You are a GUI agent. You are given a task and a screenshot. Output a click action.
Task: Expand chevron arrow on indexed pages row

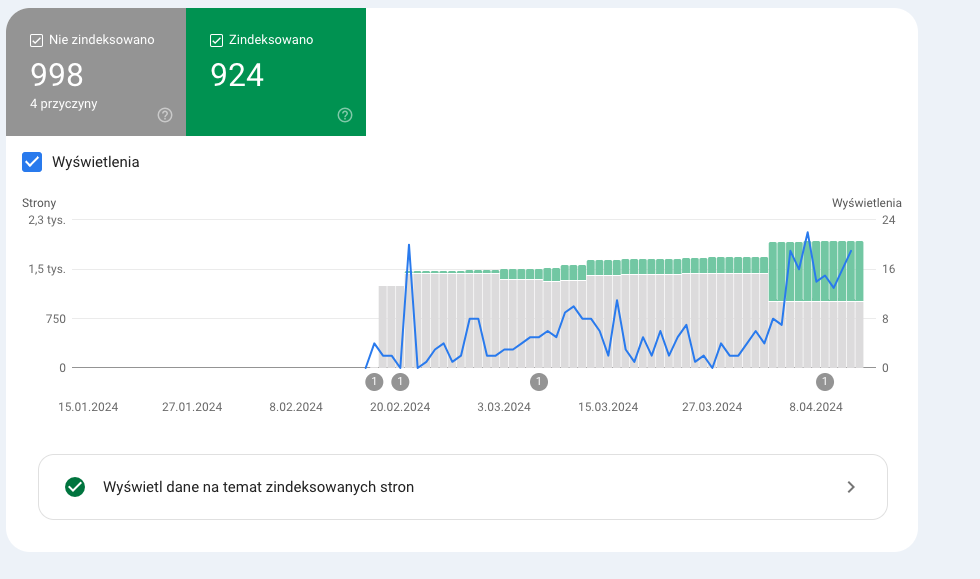(851, 487)
